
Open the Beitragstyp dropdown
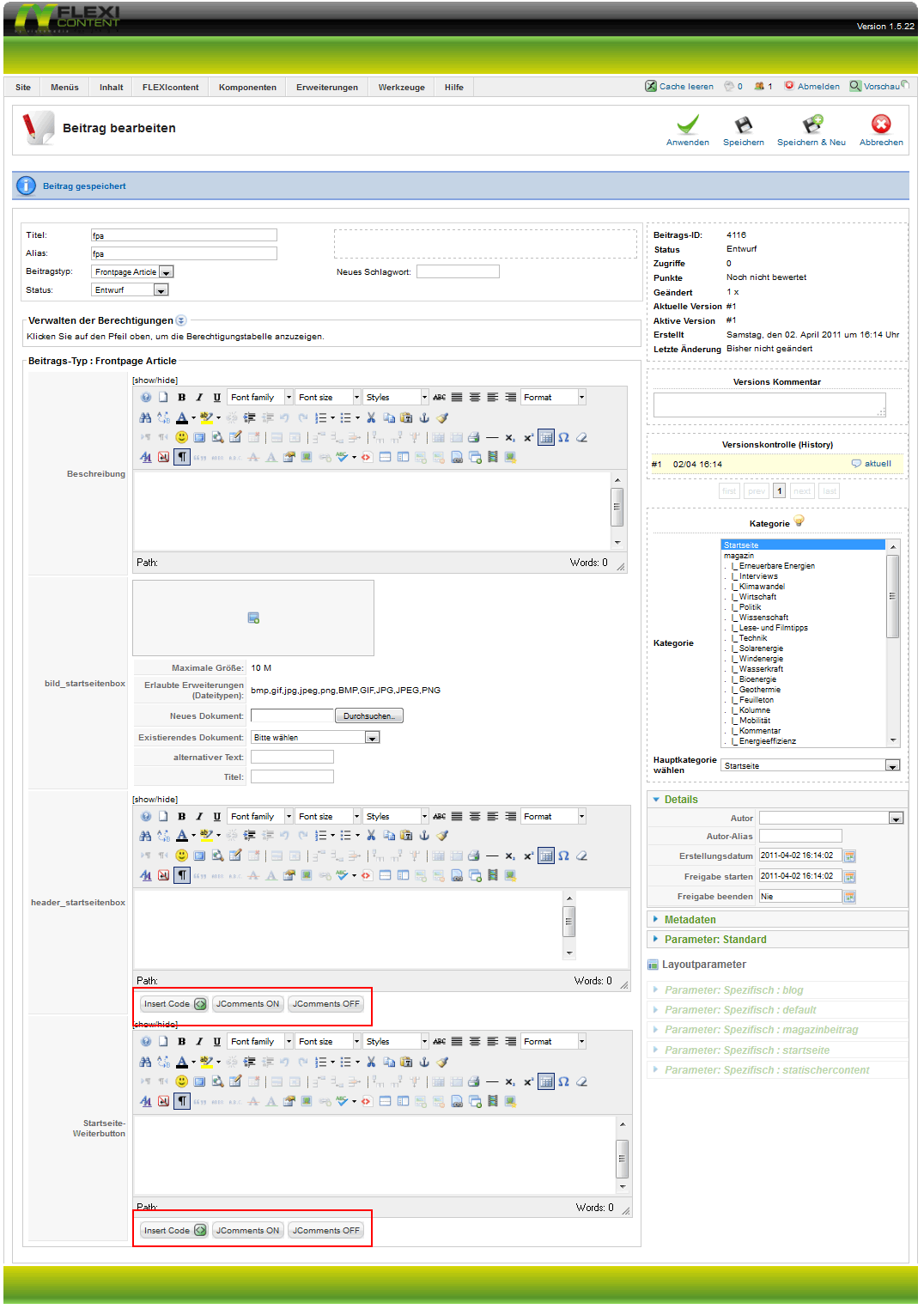click(x=167, y=272)
